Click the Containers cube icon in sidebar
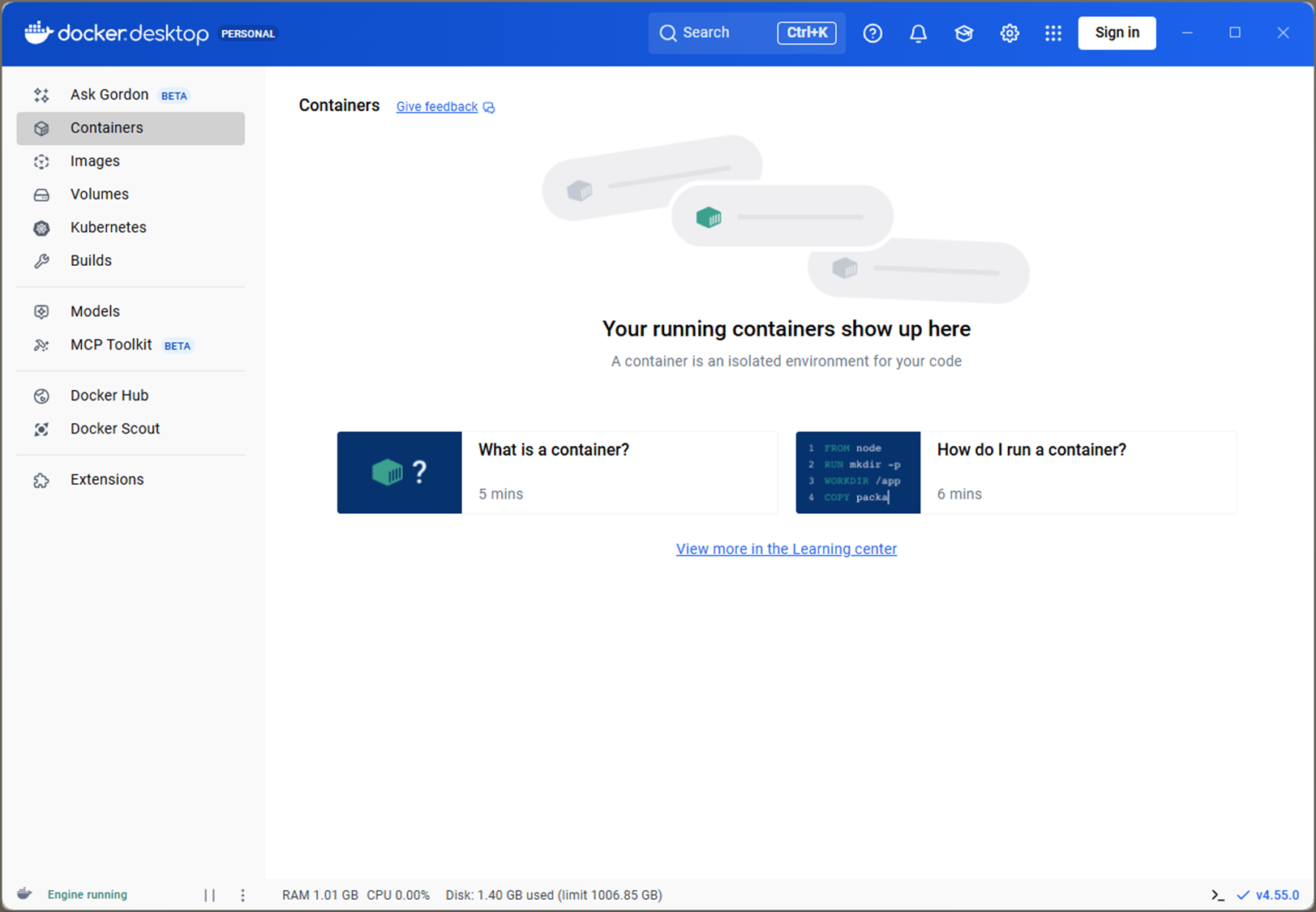Image resolution: width=1316 pixels, height=912 pixels. click(41, 128)
